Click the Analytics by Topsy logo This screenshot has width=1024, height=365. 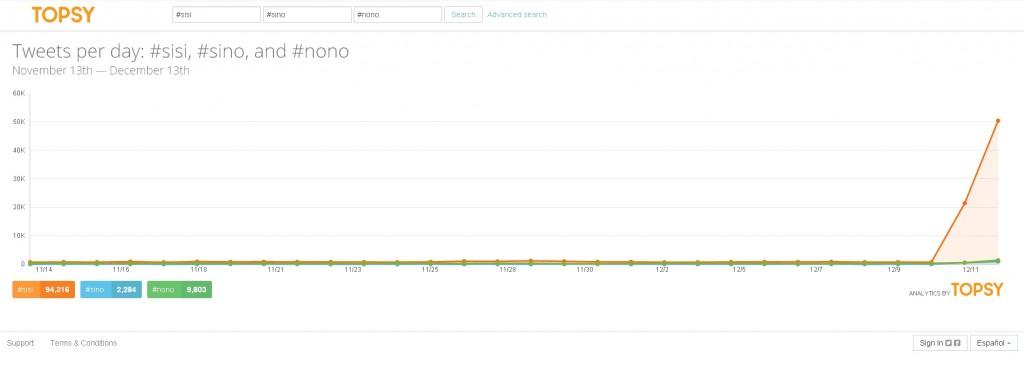(955, 291)
